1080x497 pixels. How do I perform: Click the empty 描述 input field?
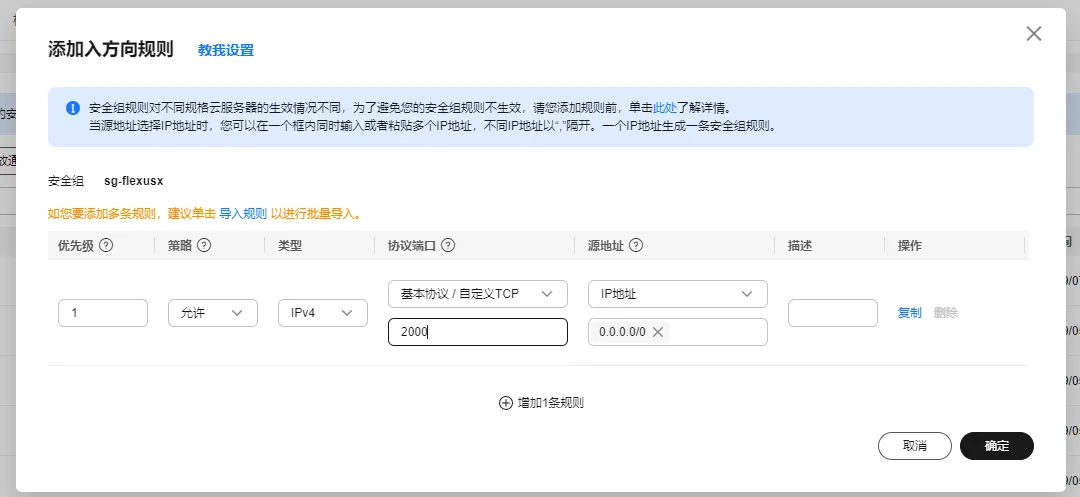coord(832,313)
